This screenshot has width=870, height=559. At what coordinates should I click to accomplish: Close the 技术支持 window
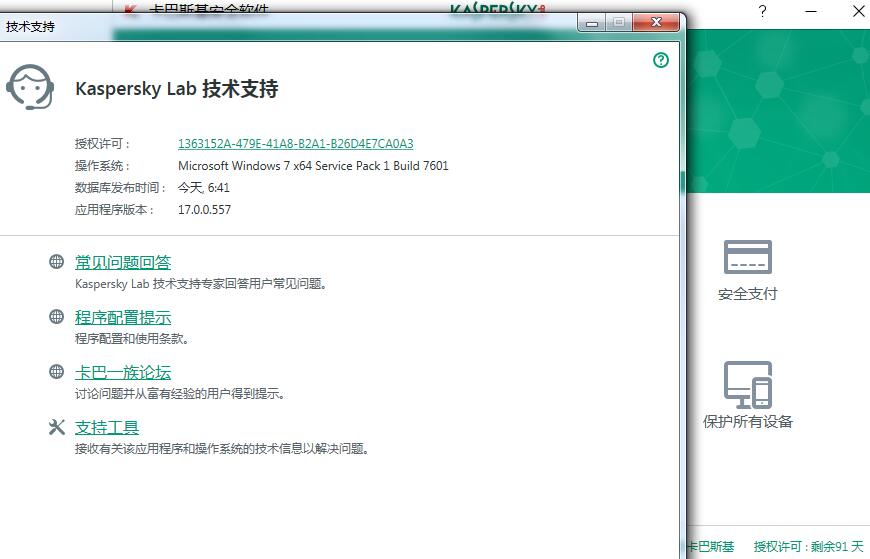656,22
